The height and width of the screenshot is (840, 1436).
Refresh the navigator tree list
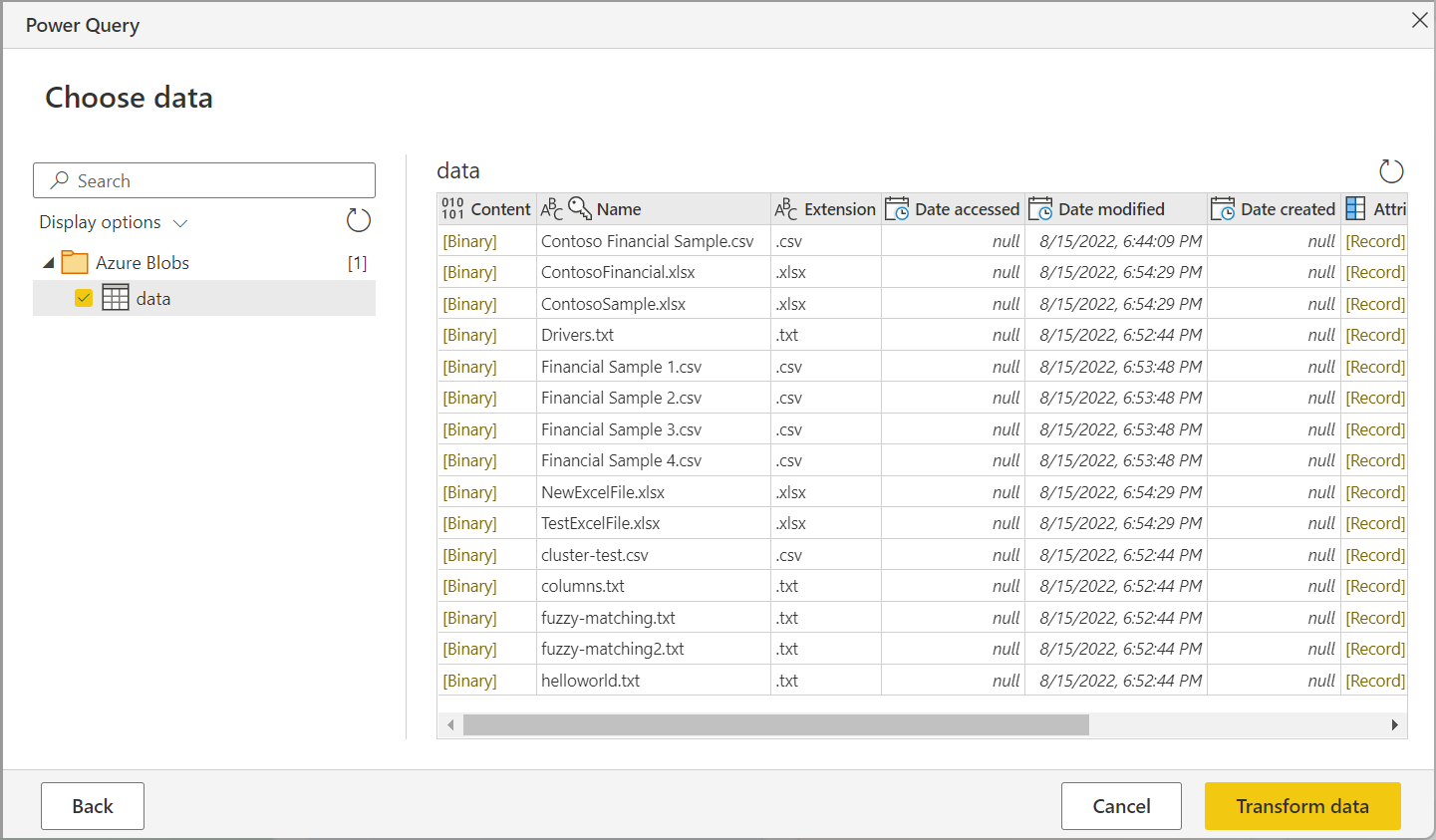pos(359,221)
